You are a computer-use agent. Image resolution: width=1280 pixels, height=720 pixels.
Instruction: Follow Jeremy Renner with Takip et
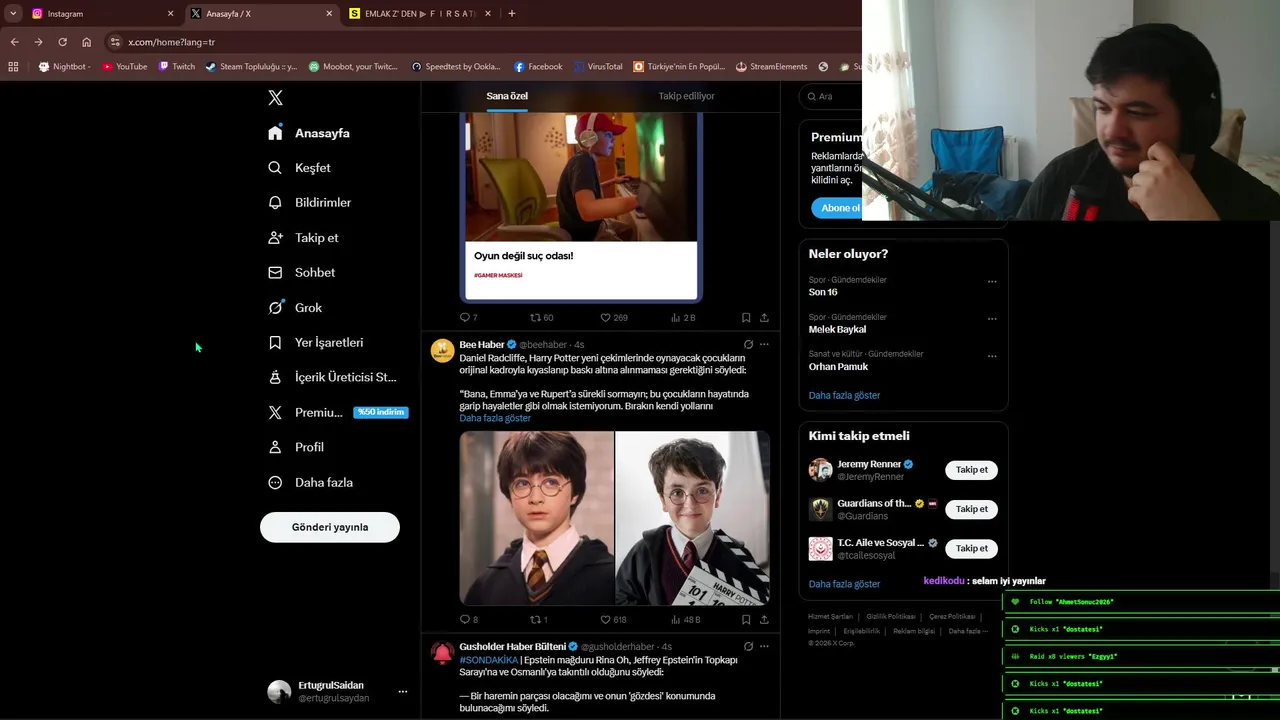point(971,470)
